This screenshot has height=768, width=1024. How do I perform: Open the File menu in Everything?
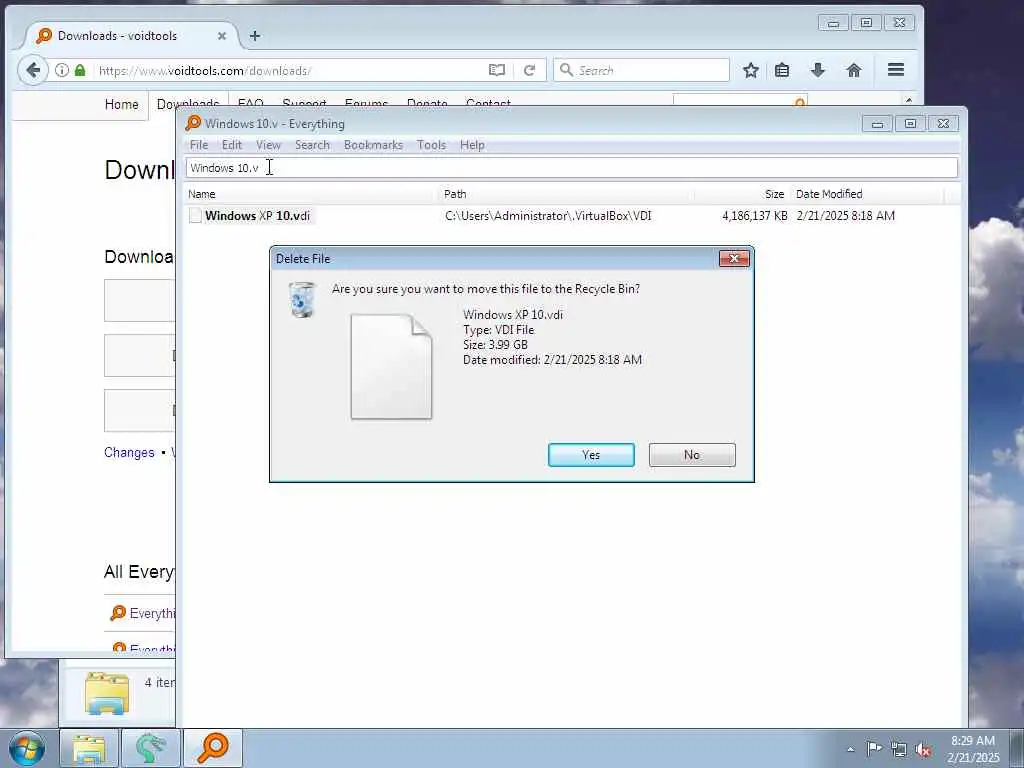pos(199,145)
